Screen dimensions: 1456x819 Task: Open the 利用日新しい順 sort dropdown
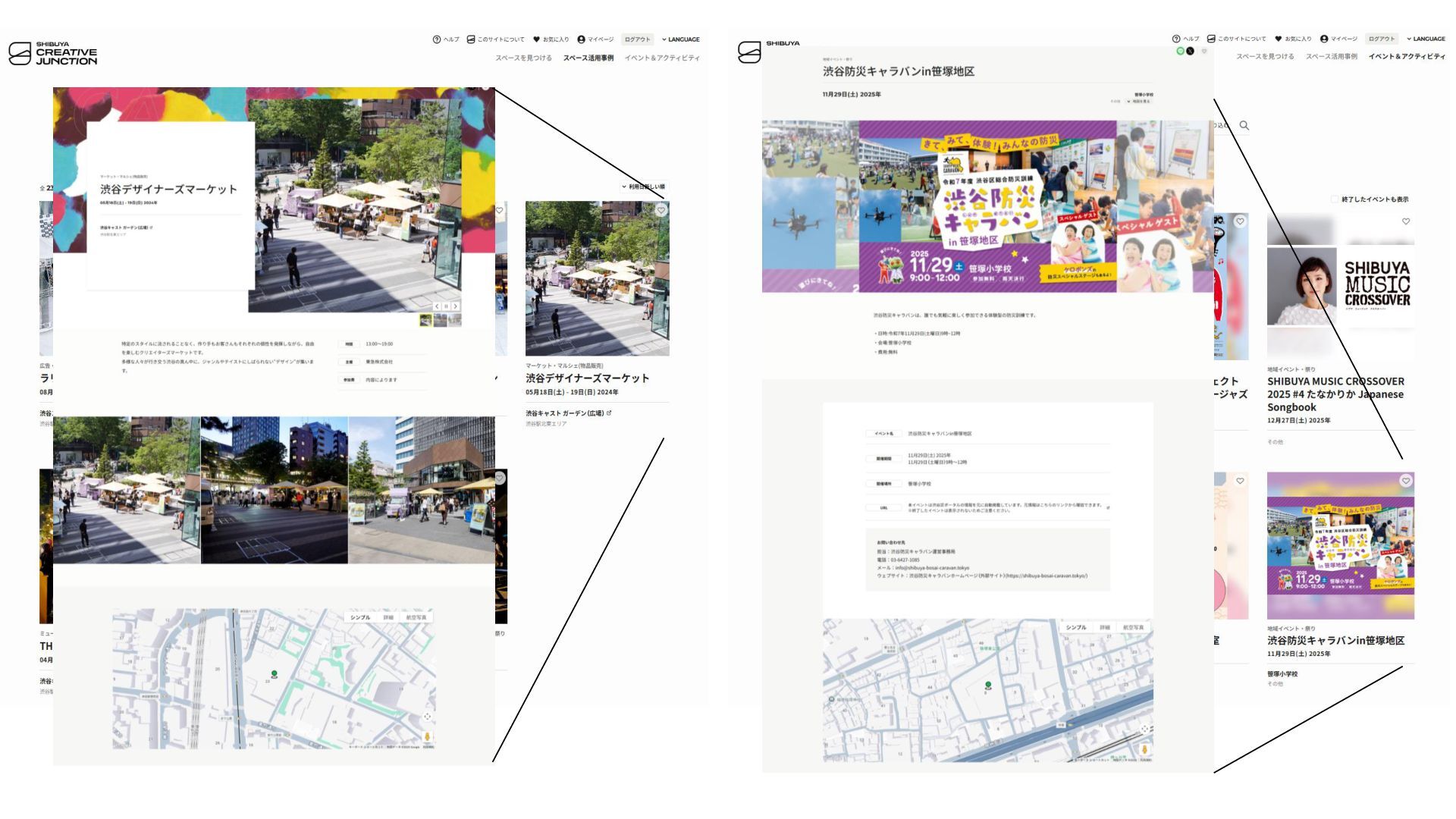pos(645,187)
